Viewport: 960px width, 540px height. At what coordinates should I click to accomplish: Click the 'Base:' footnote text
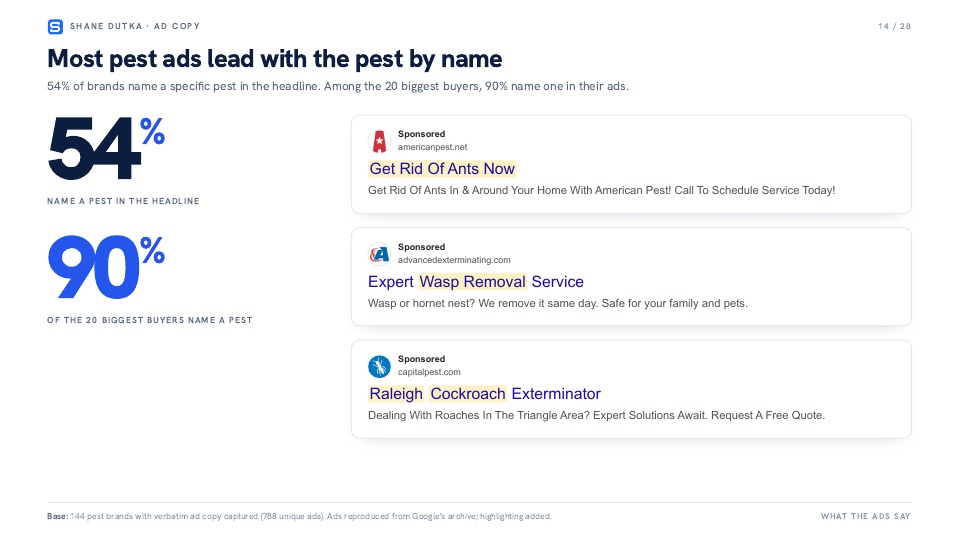click(x=299, y=516)
